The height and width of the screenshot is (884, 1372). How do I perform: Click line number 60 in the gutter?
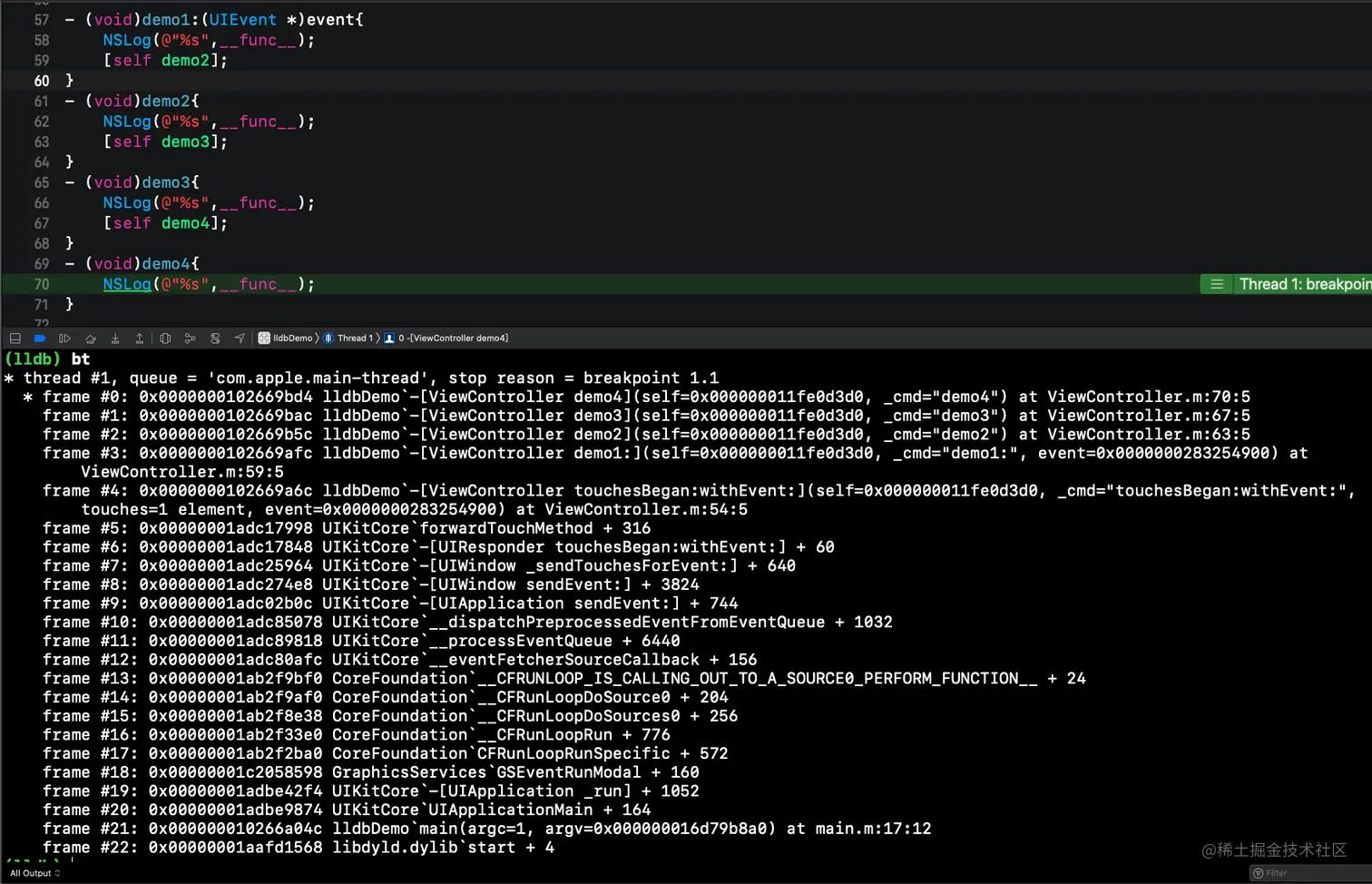coord(42,81)
